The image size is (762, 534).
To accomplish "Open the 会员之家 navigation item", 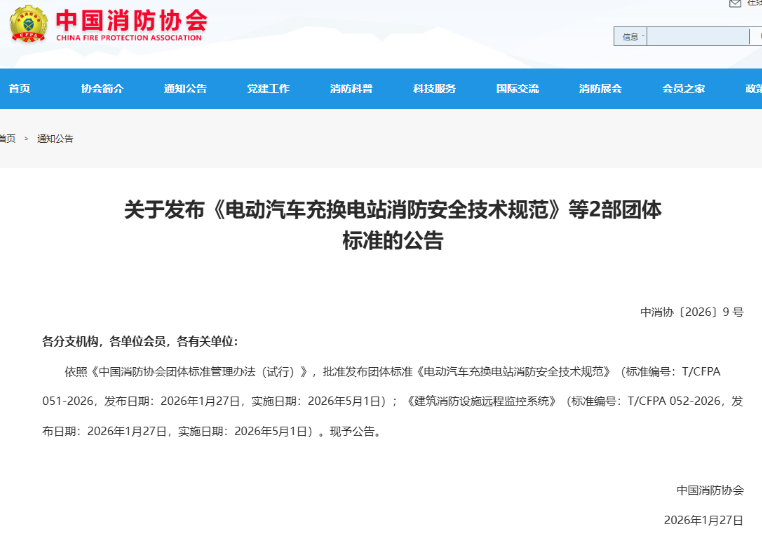I will [683, 89].
